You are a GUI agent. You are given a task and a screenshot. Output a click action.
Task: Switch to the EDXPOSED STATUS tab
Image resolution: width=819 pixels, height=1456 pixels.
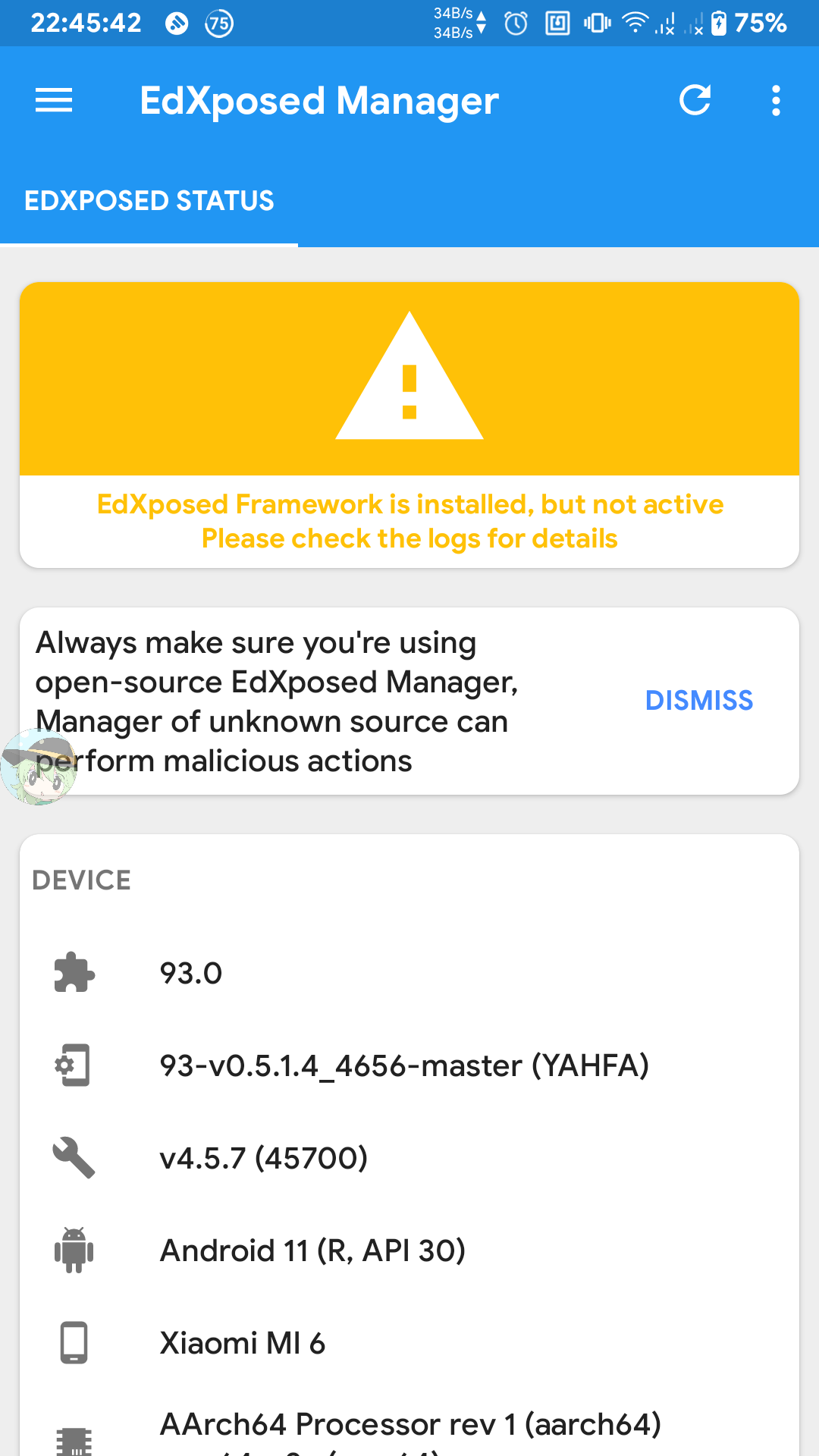click(149, 200)
